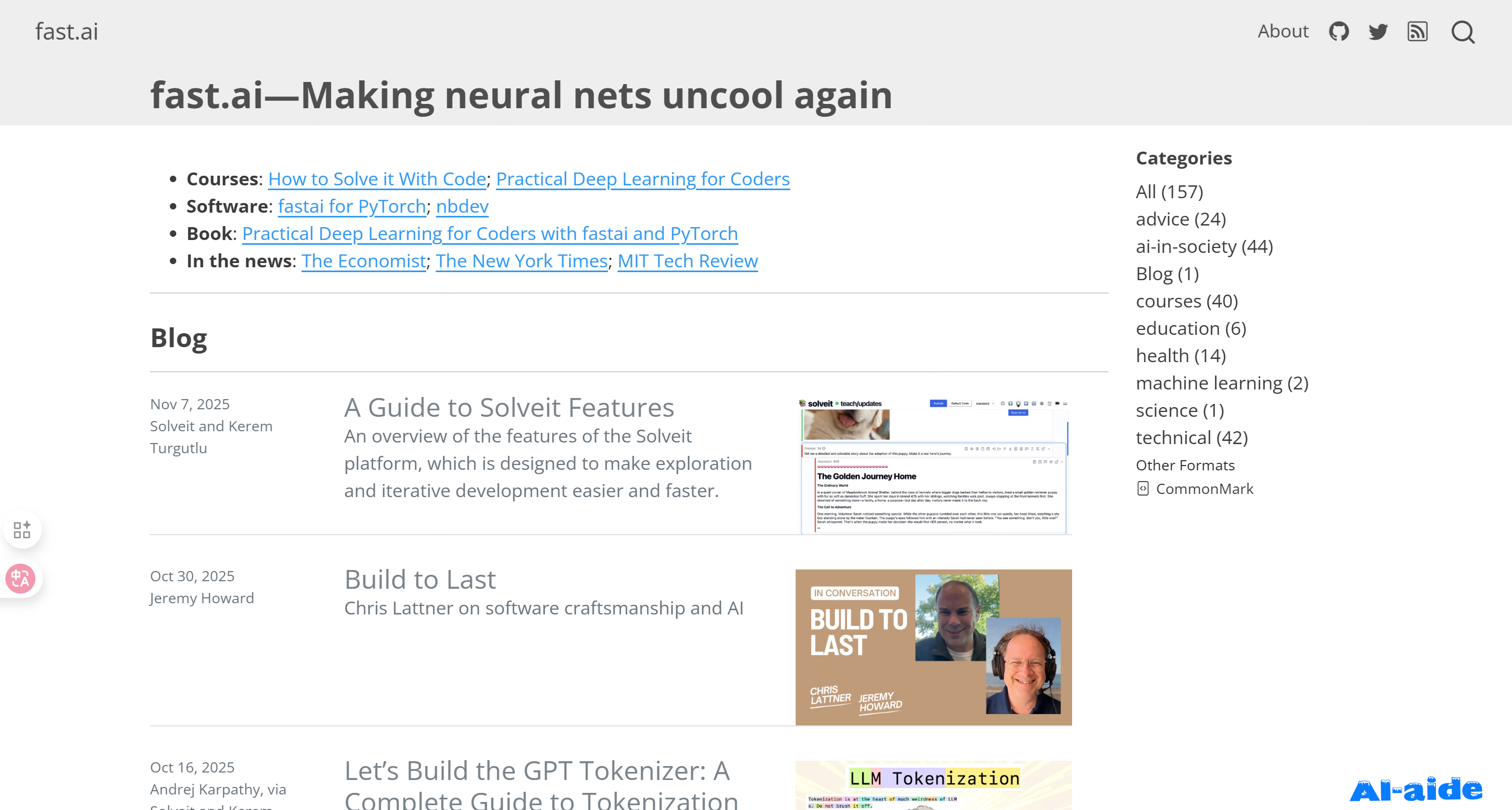The image size is (1512, 810).
Task: Click the translate floating button
Action: [x=20, y=579]
